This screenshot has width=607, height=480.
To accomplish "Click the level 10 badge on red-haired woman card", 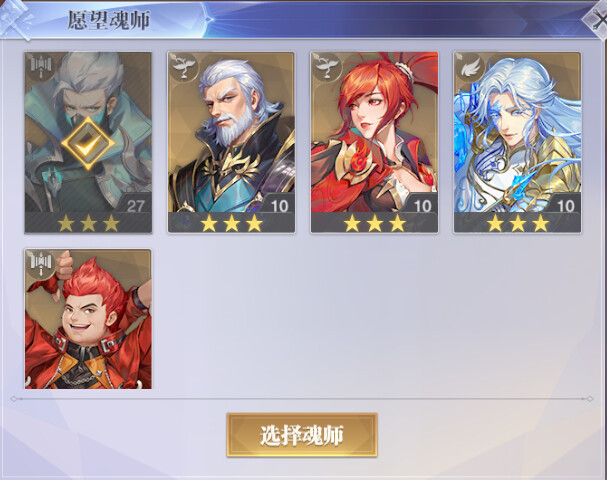I will [x=422, y=205].
